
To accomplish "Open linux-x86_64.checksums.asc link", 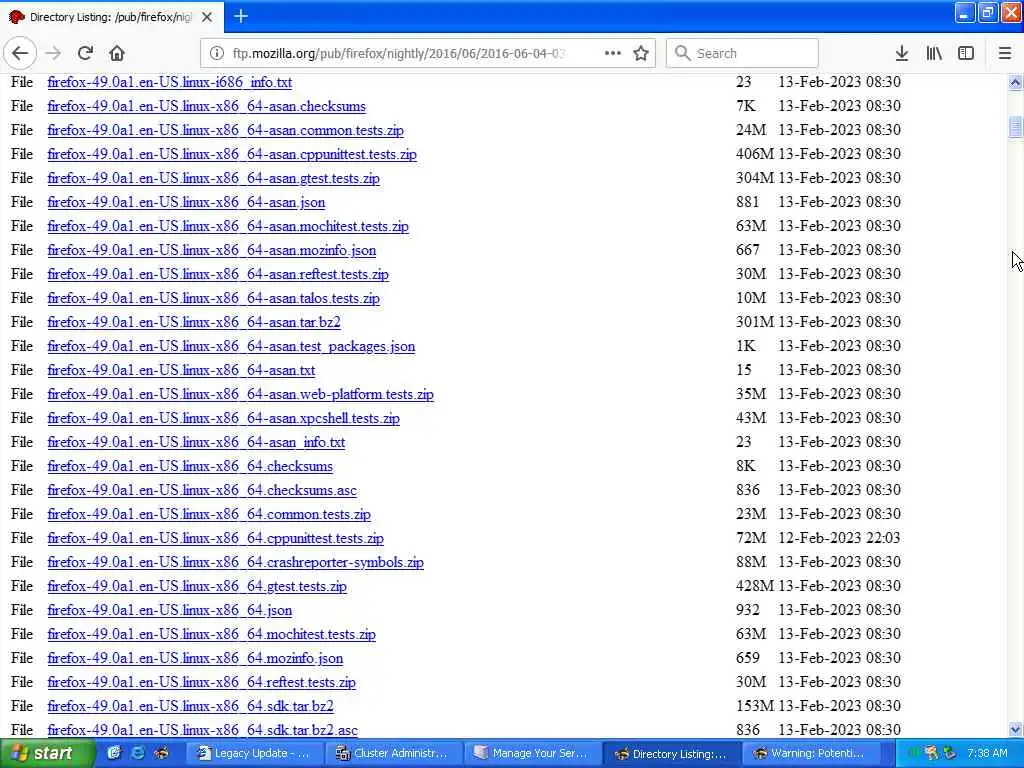I will pyautogui.click(x=202, y=490).
